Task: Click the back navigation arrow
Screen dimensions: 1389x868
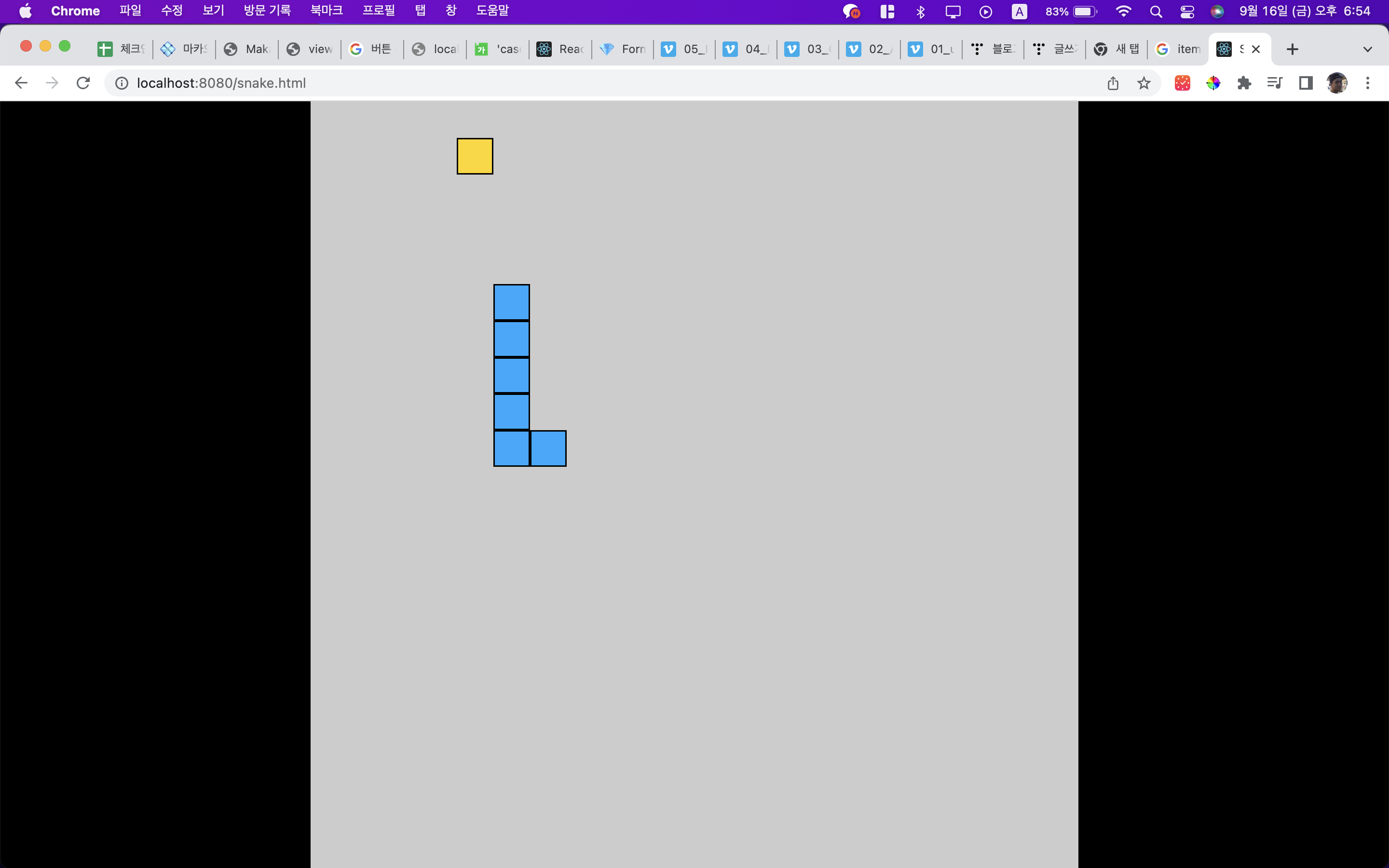Action: pyautogui.click(x=21, y=83)
